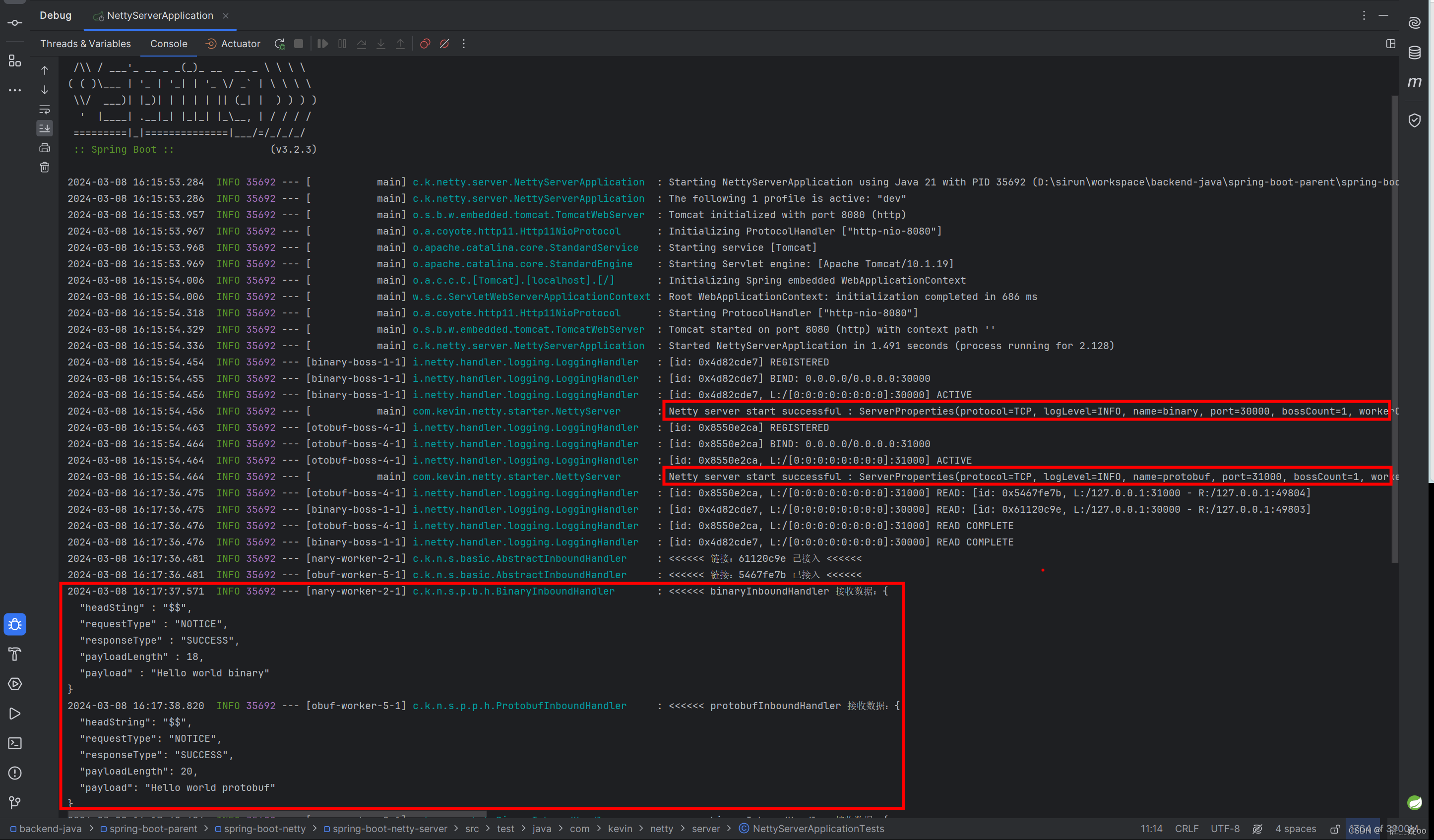Switch to Console tab

(169, 44)
